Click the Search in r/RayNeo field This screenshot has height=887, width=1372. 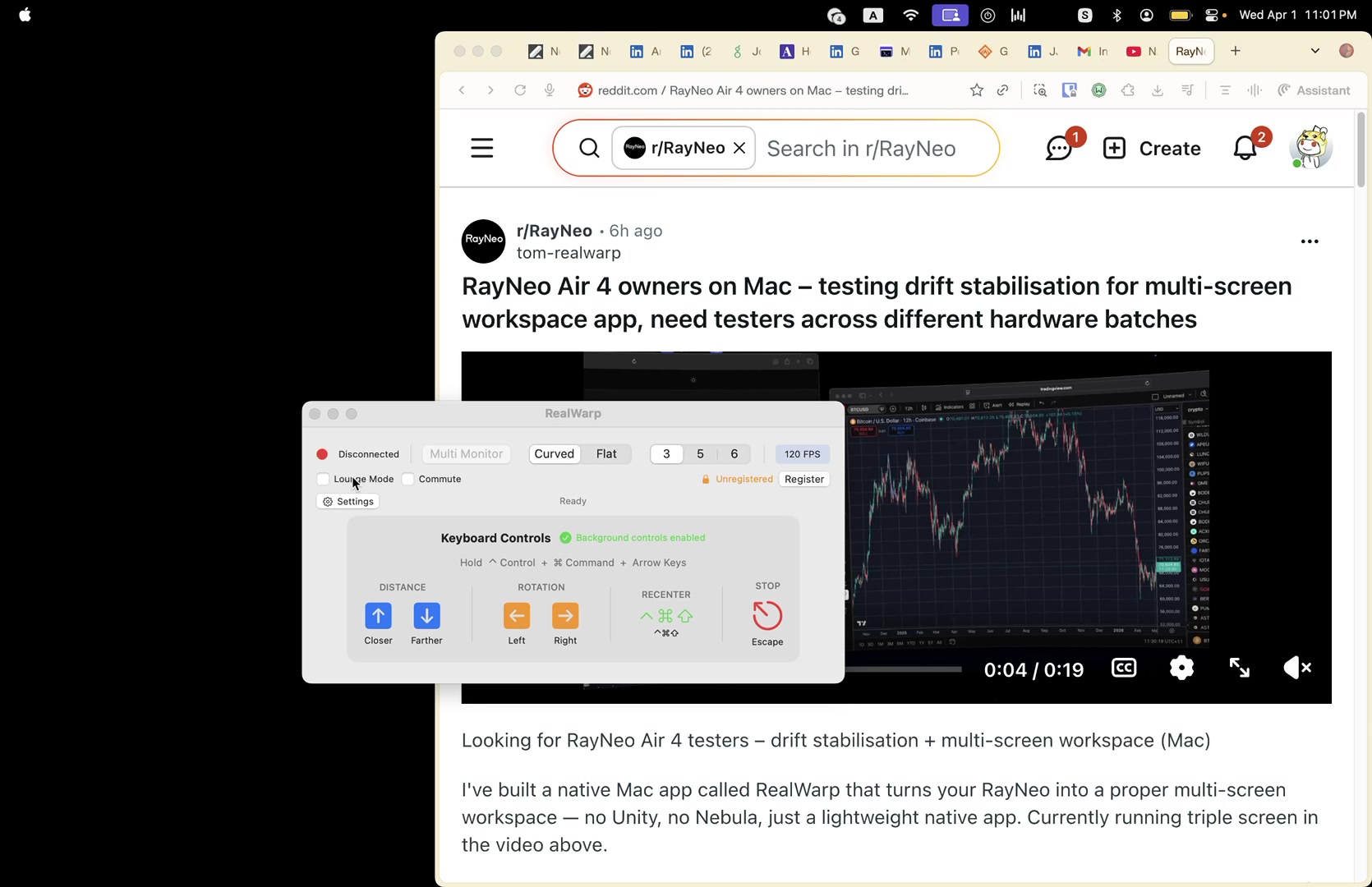click(871, 149)
